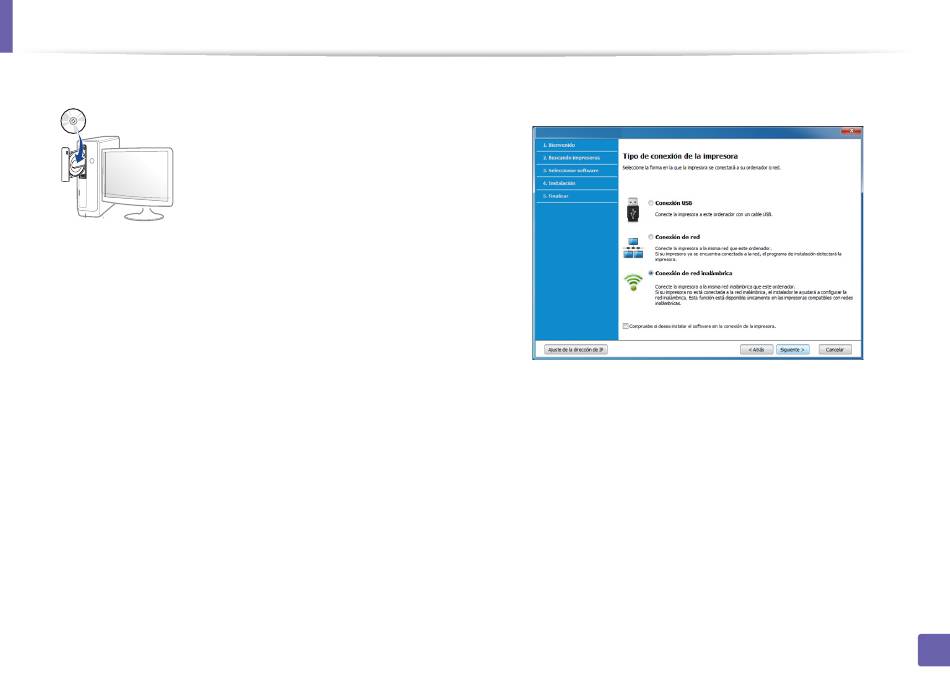
Task: Tick the Compruebe si desea instalar software checkbox
Action: tap(626, 326)
